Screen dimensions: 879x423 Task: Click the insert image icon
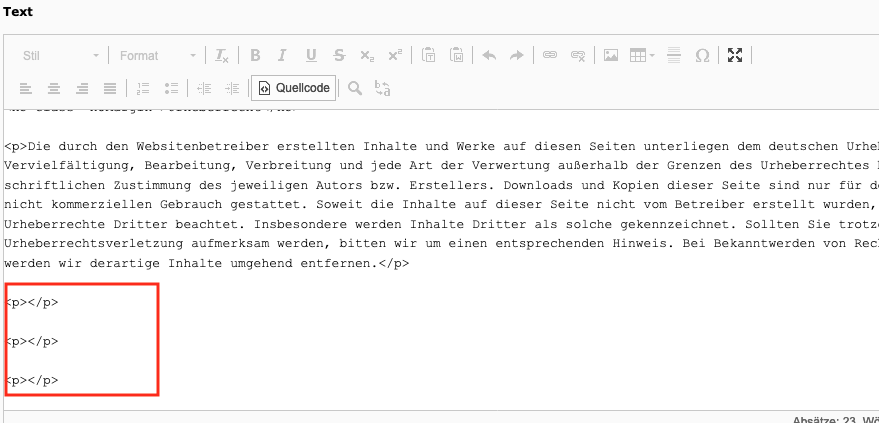coord(610,55)
